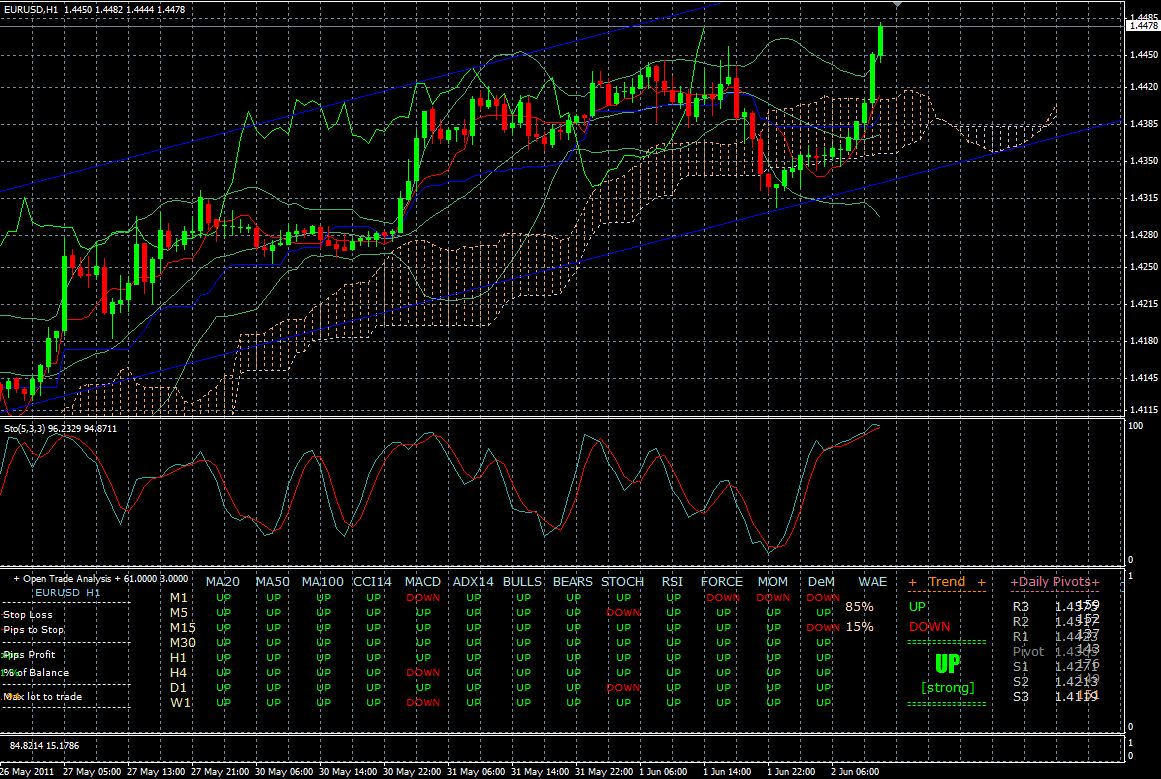Click the red DOWN in M5 STOCH cell

tap(623, 612)
